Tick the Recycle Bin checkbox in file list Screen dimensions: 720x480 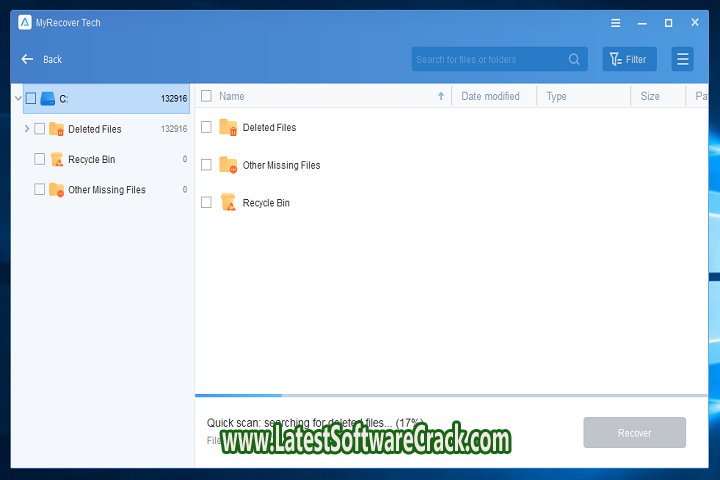click(x=206, y=203)
